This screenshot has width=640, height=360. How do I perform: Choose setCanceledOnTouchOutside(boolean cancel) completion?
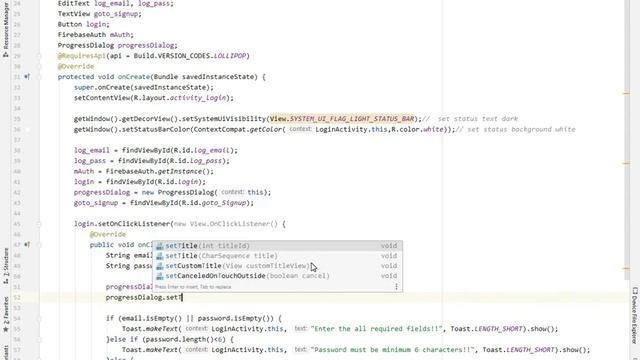pos(278,276)
